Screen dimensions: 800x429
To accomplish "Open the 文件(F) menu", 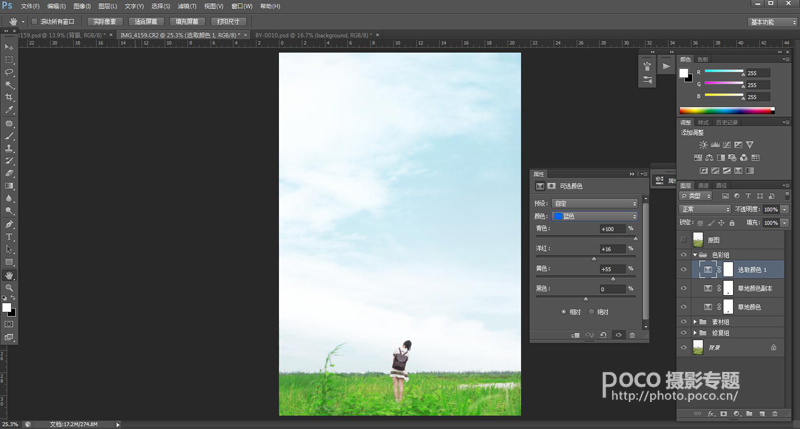I will click(x=30, y=6).
